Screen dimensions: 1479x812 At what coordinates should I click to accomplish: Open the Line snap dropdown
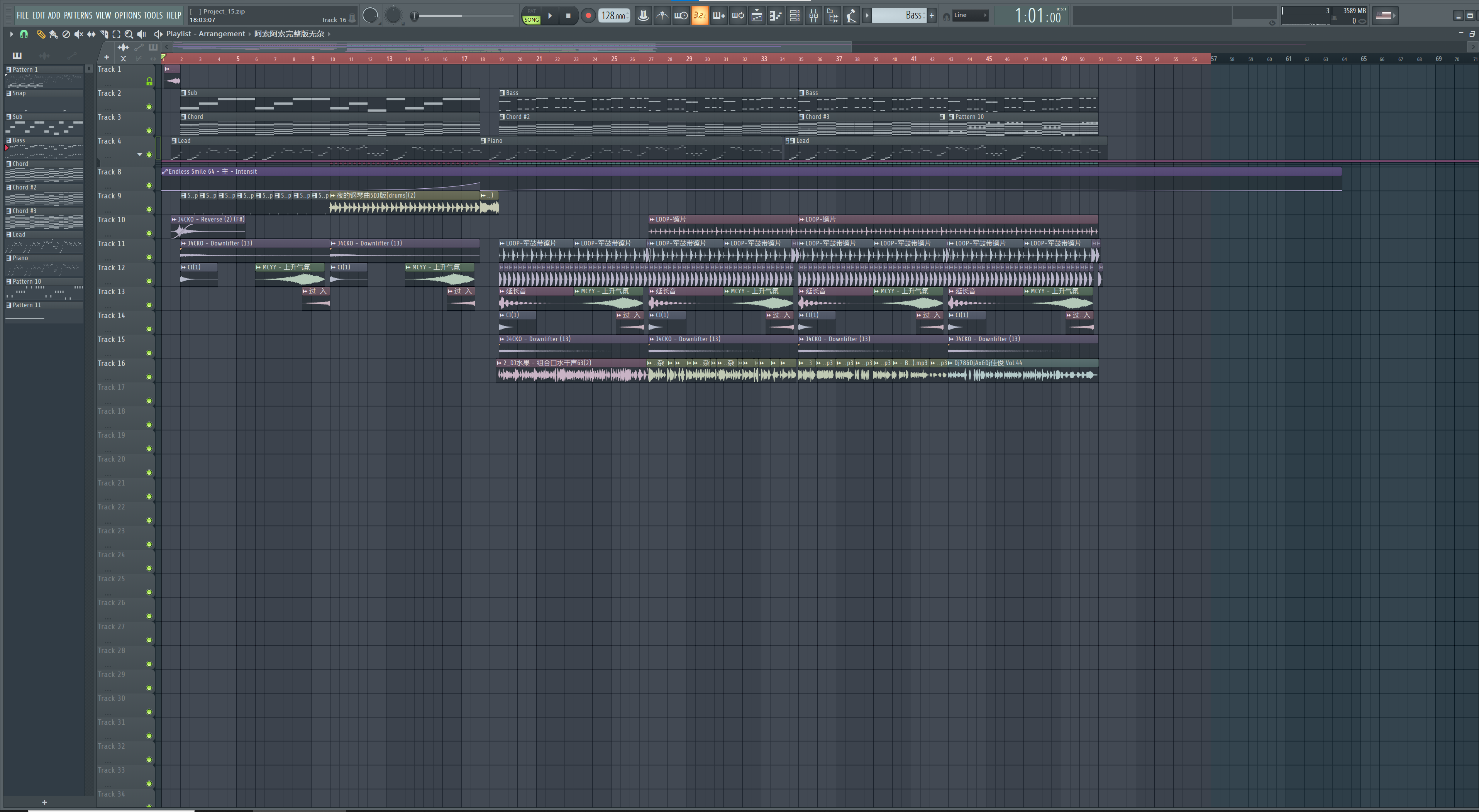point(970,15)
